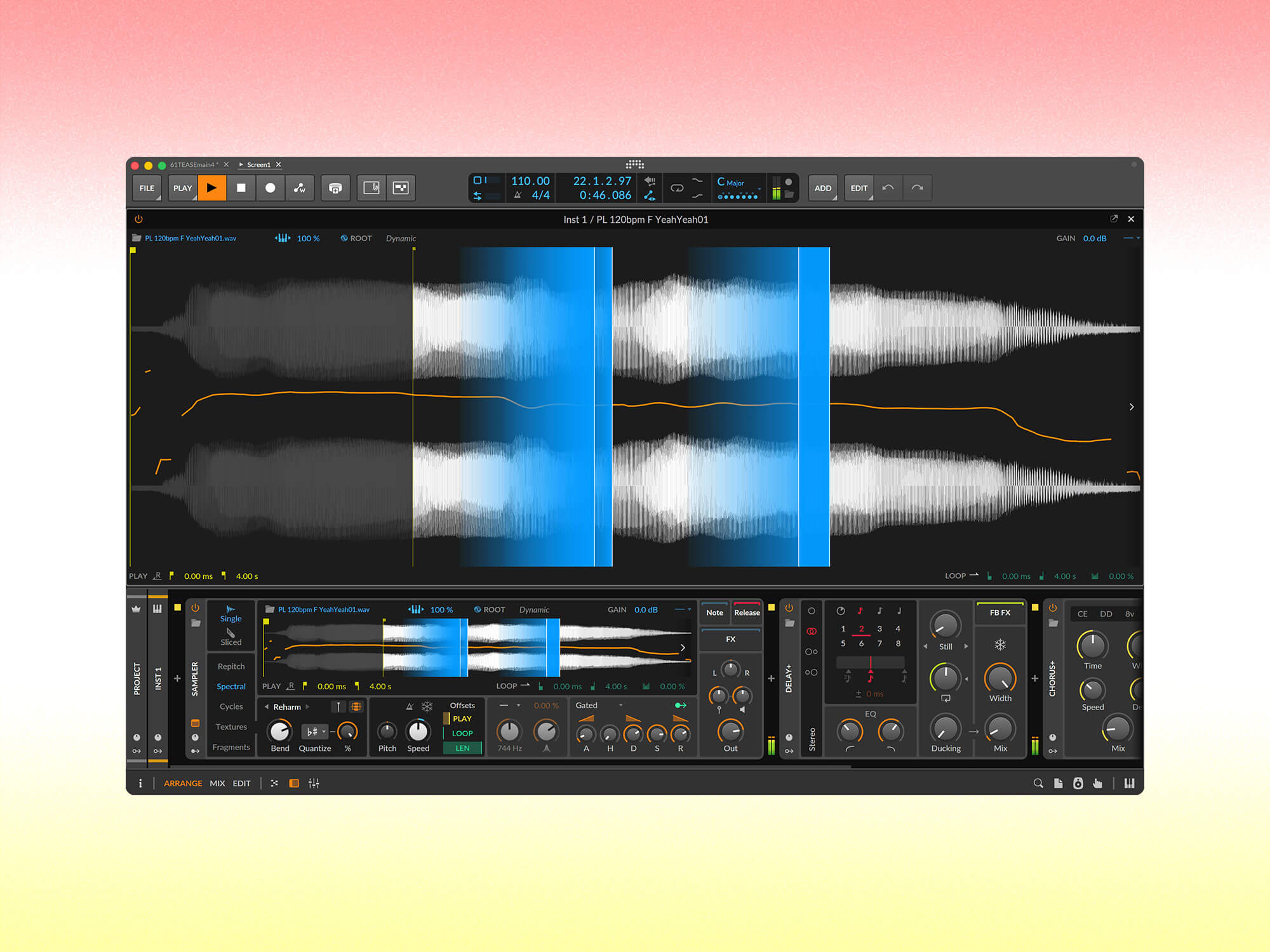Click the orange transport Play button
The image size is (1270, 952).
point(211,188)
